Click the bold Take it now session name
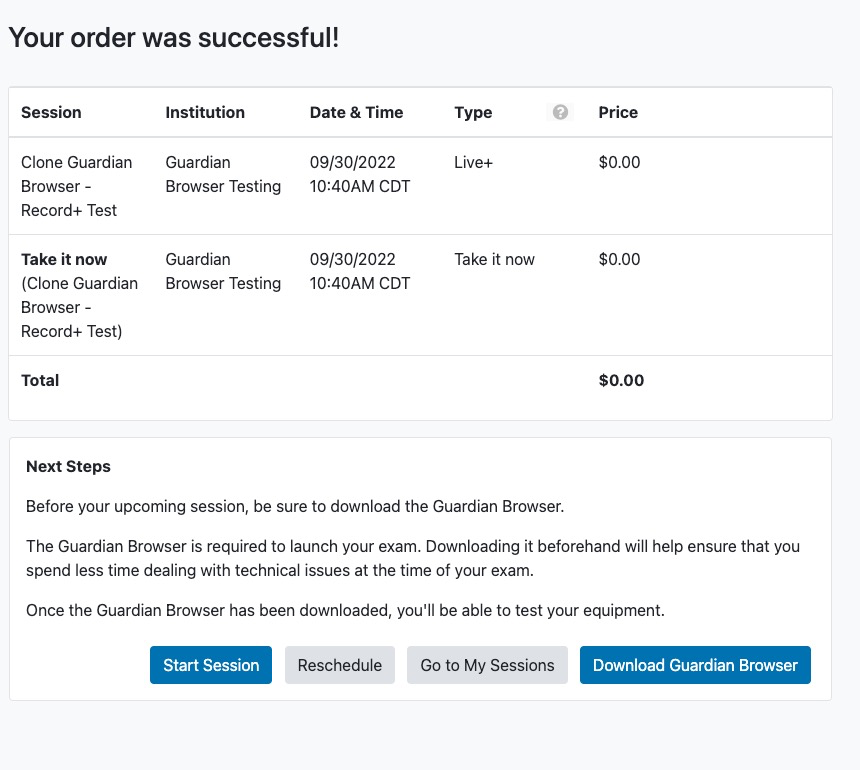The width and height of the screenshot is (860, 770). point(64,259)
